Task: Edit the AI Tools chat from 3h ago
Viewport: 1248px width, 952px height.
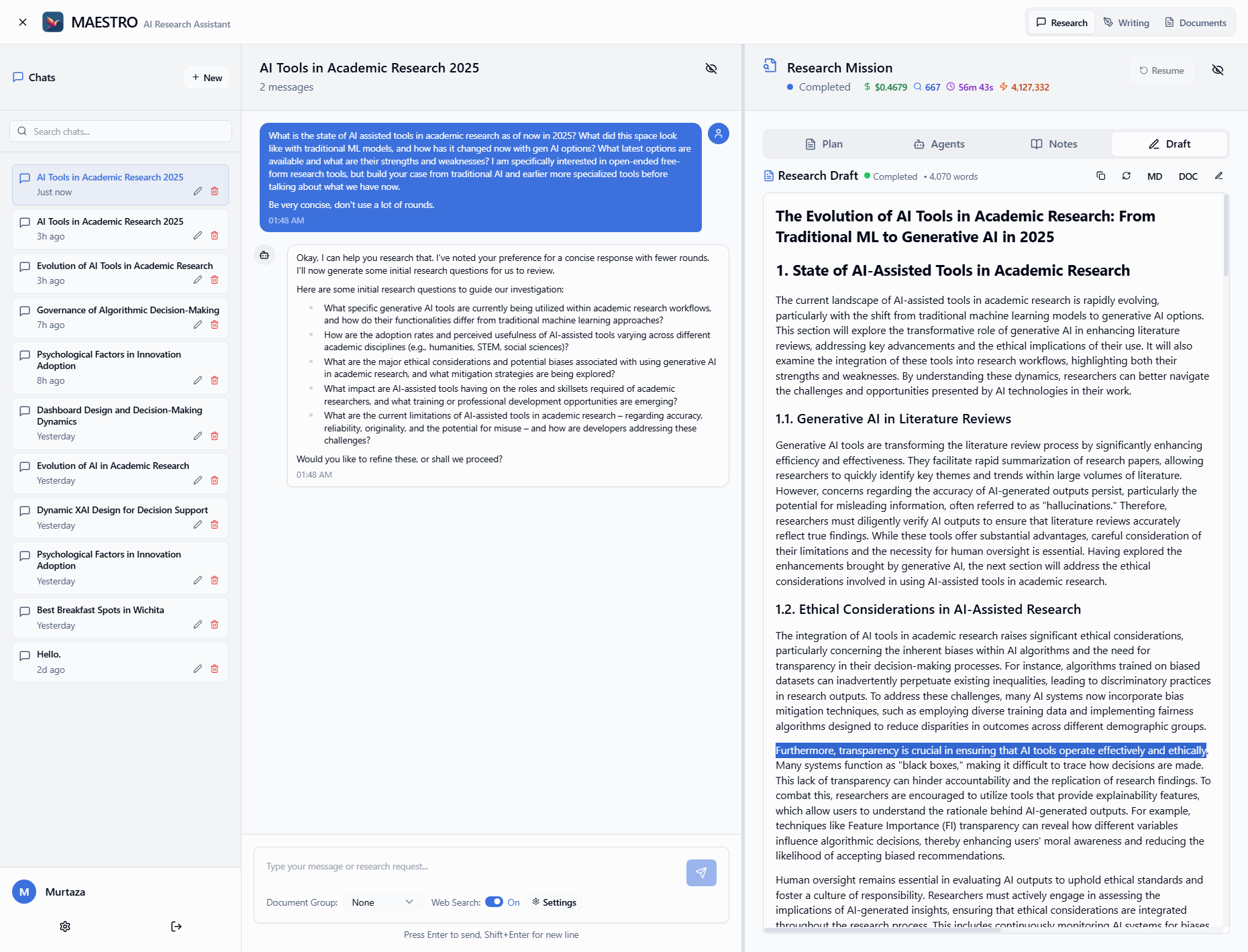Action: click(x=197, y=235)
